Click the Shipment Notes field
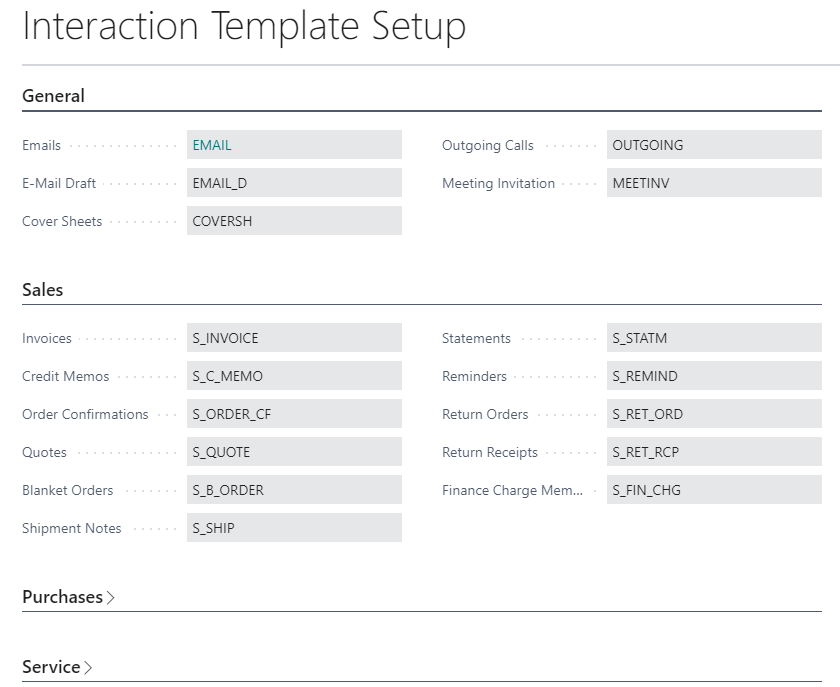This screenshot has width=840, height=687. point(294,528)
